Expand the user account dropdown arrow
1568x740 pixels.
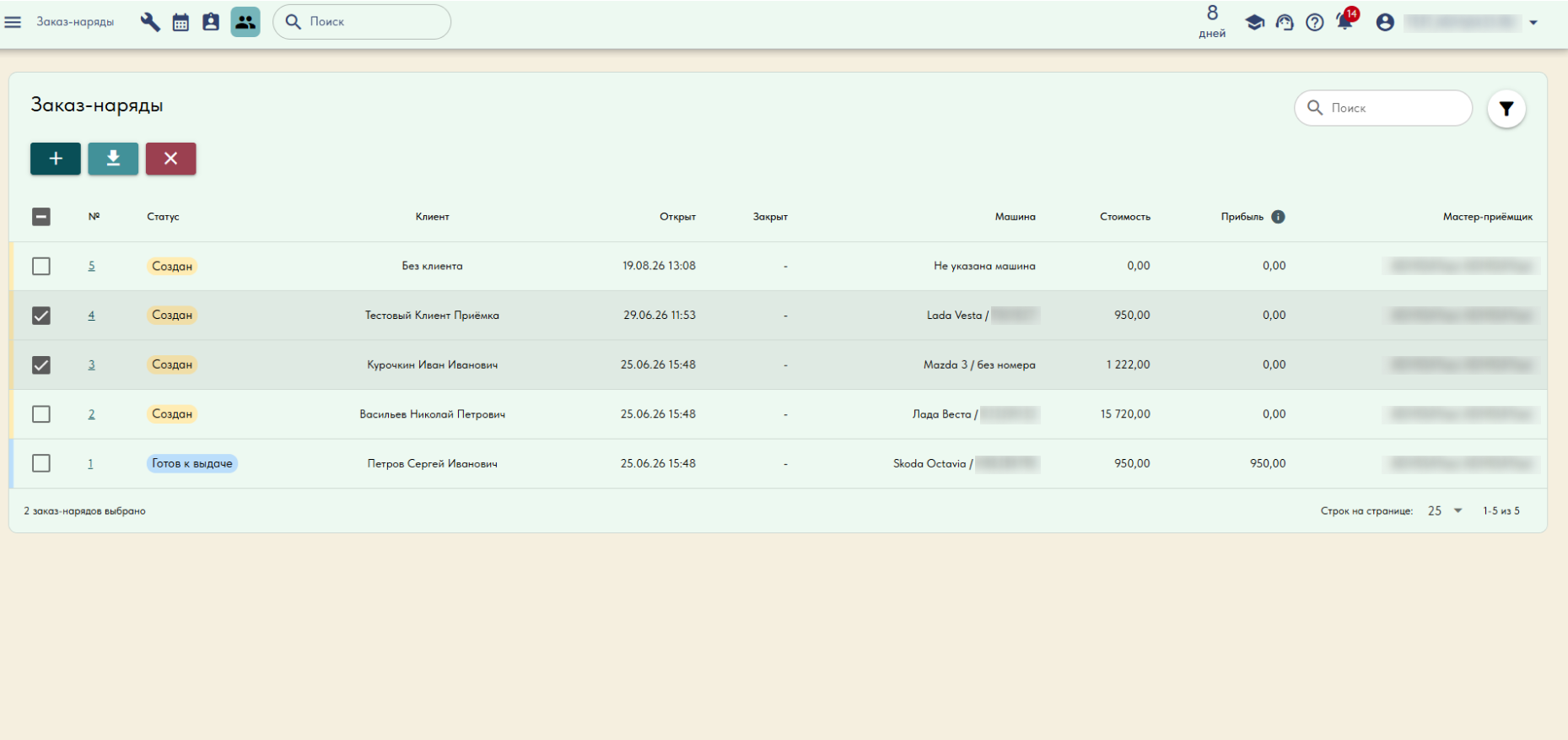[x=1533, y=23]
